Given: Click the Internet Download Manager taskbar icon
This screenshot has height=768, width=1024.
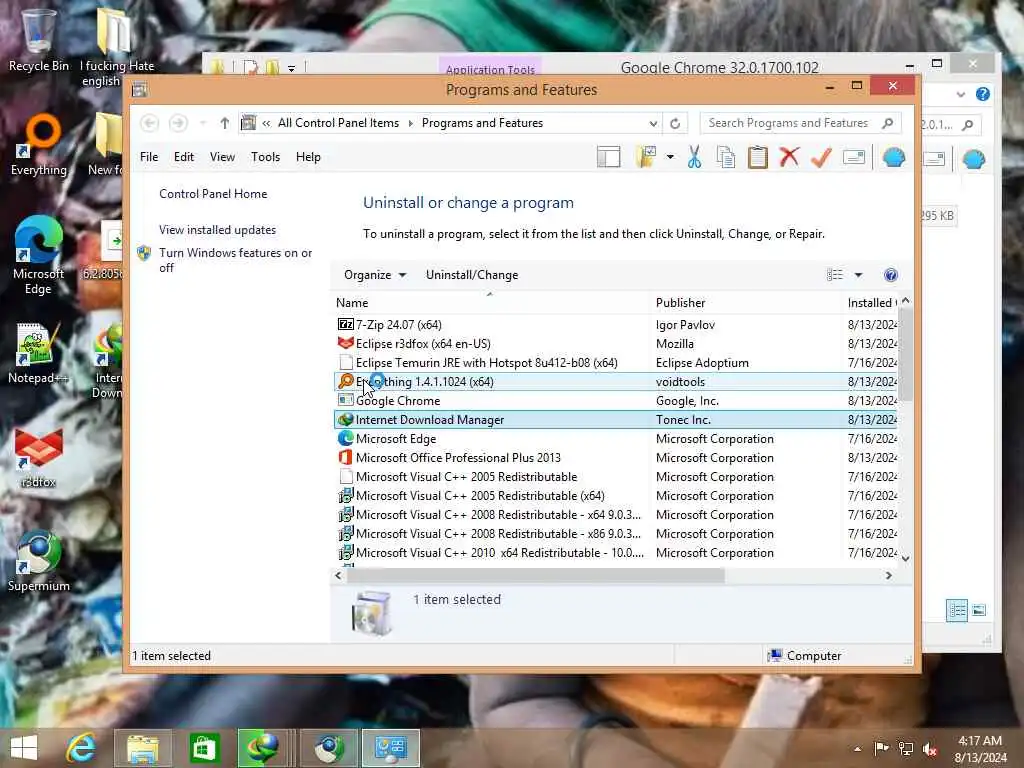Looking at the screenshot, I should (x=262, y=748).
